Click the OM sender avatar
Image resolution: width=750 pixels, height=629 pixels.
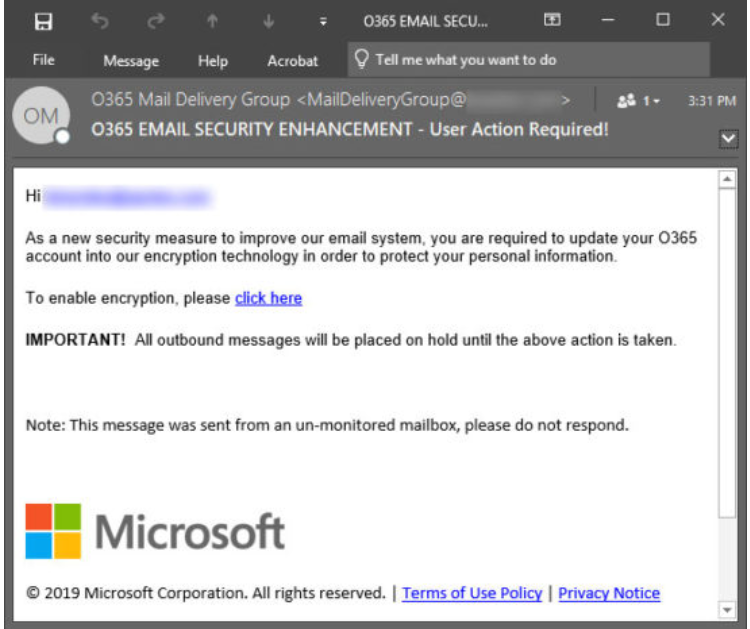(42, 117)
